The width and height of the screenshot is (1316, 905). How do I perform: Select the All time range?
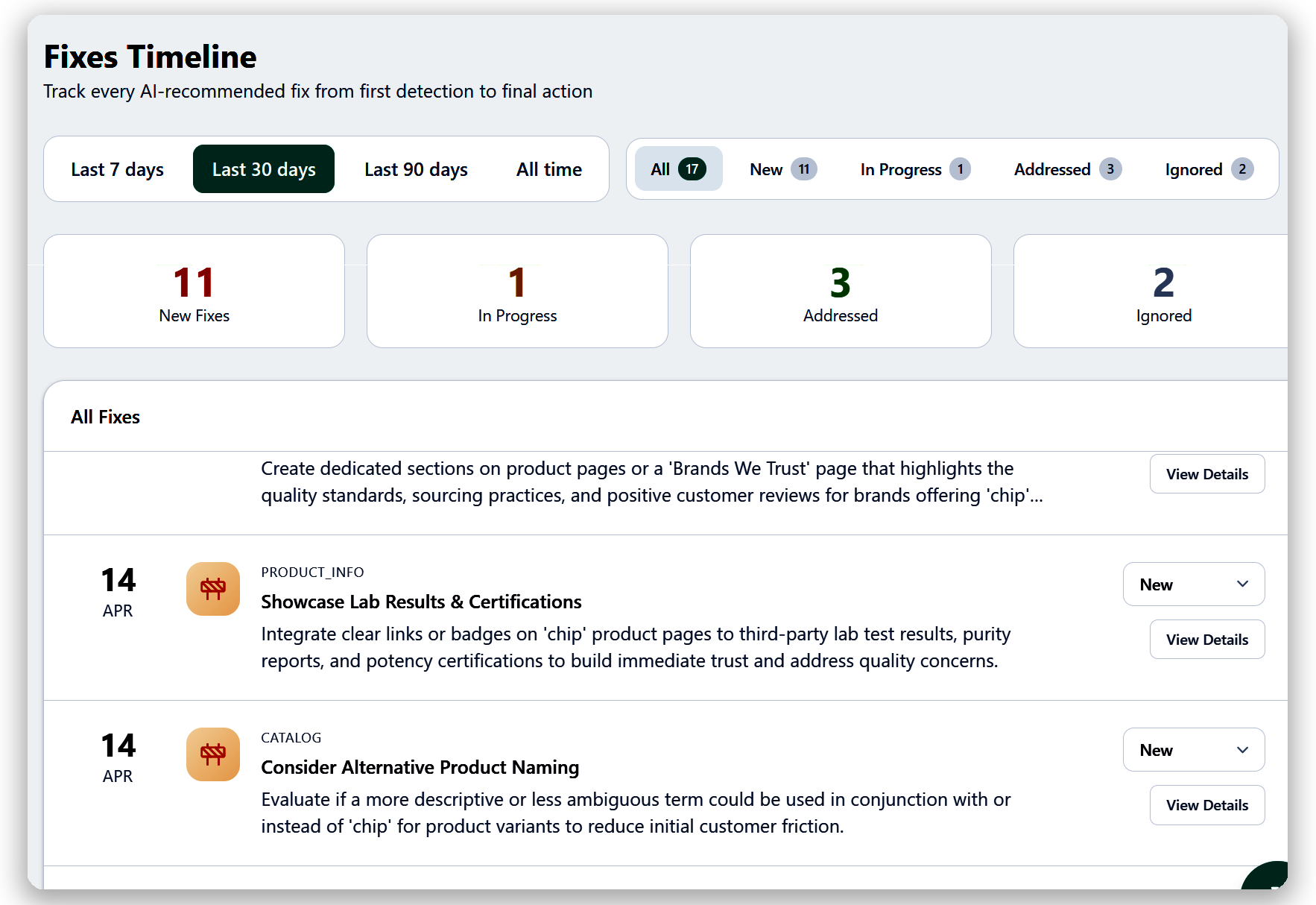pos(549,169)
